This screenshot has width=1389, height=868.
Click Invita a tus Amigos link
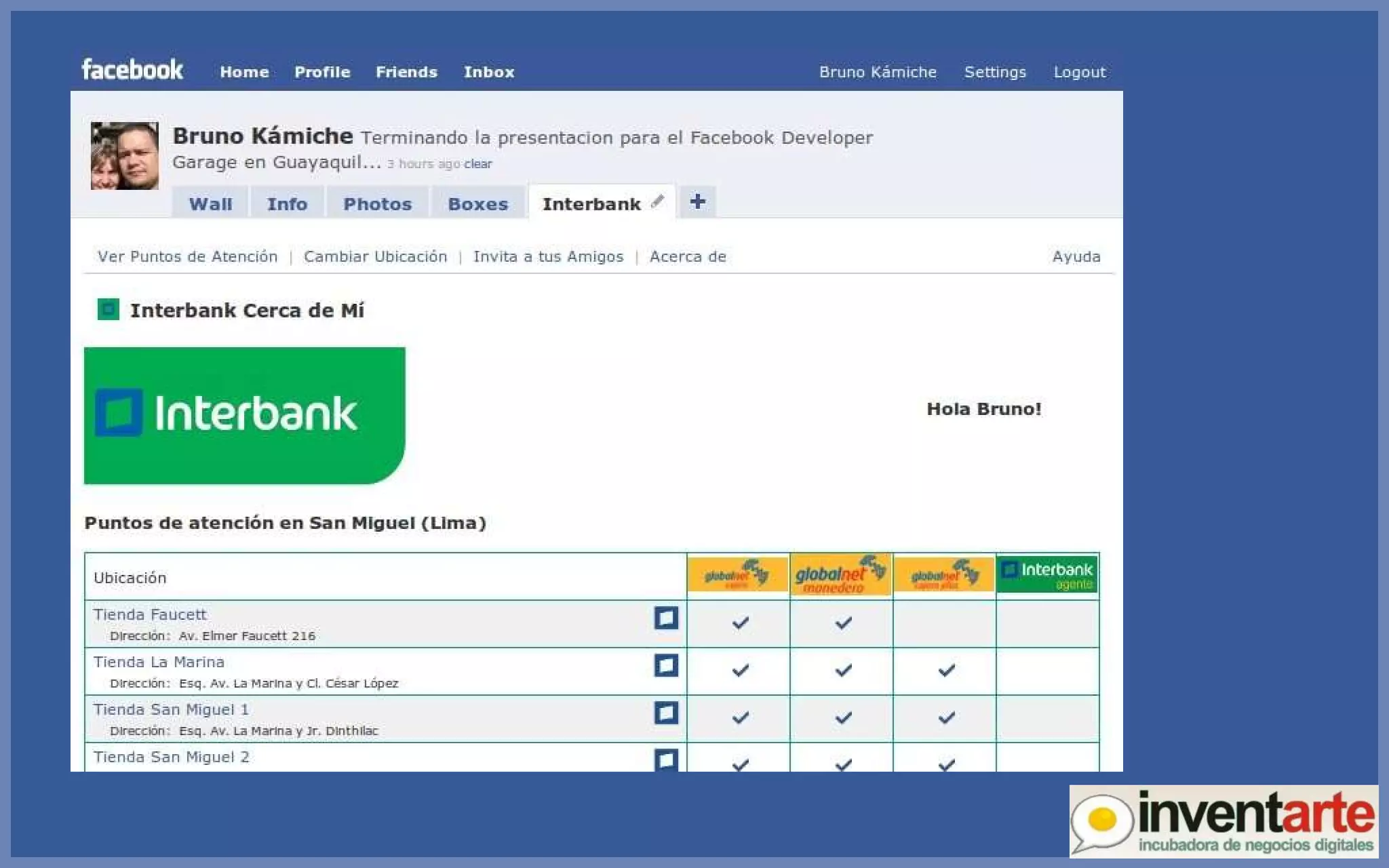548,256
